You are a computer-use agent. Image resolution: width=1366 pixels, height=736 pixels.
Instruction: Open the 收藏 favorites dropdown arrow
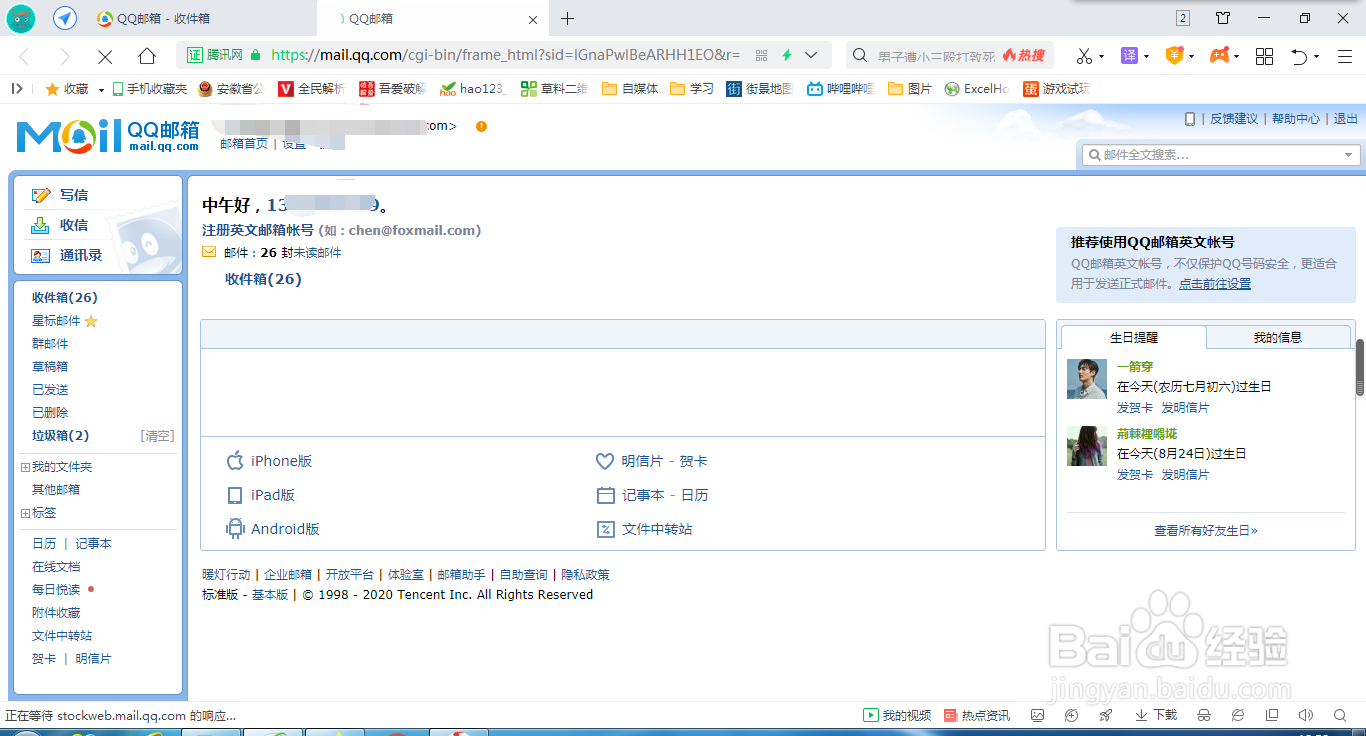coord(101,90)
